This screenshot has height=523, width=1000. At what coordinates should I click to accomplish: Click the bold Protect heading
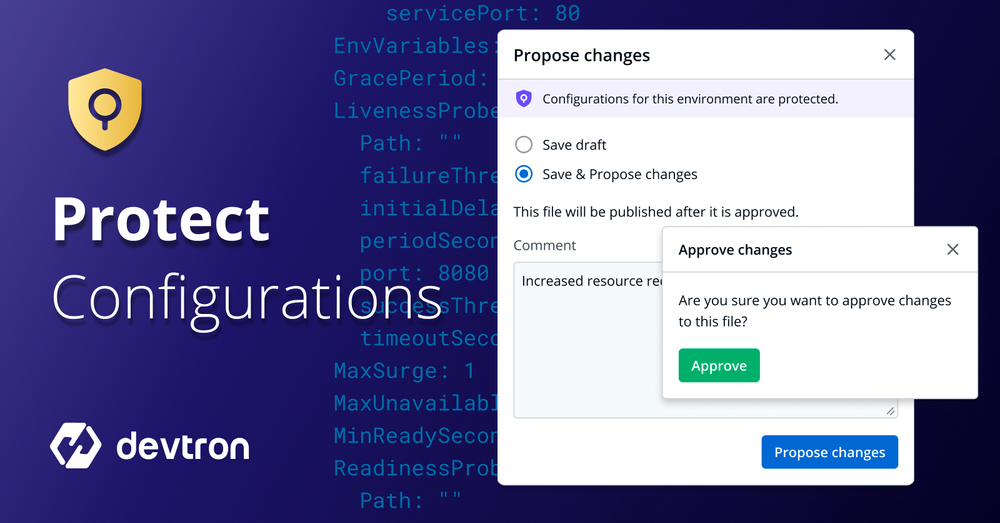pyautogui.click(x=161, y=221)
